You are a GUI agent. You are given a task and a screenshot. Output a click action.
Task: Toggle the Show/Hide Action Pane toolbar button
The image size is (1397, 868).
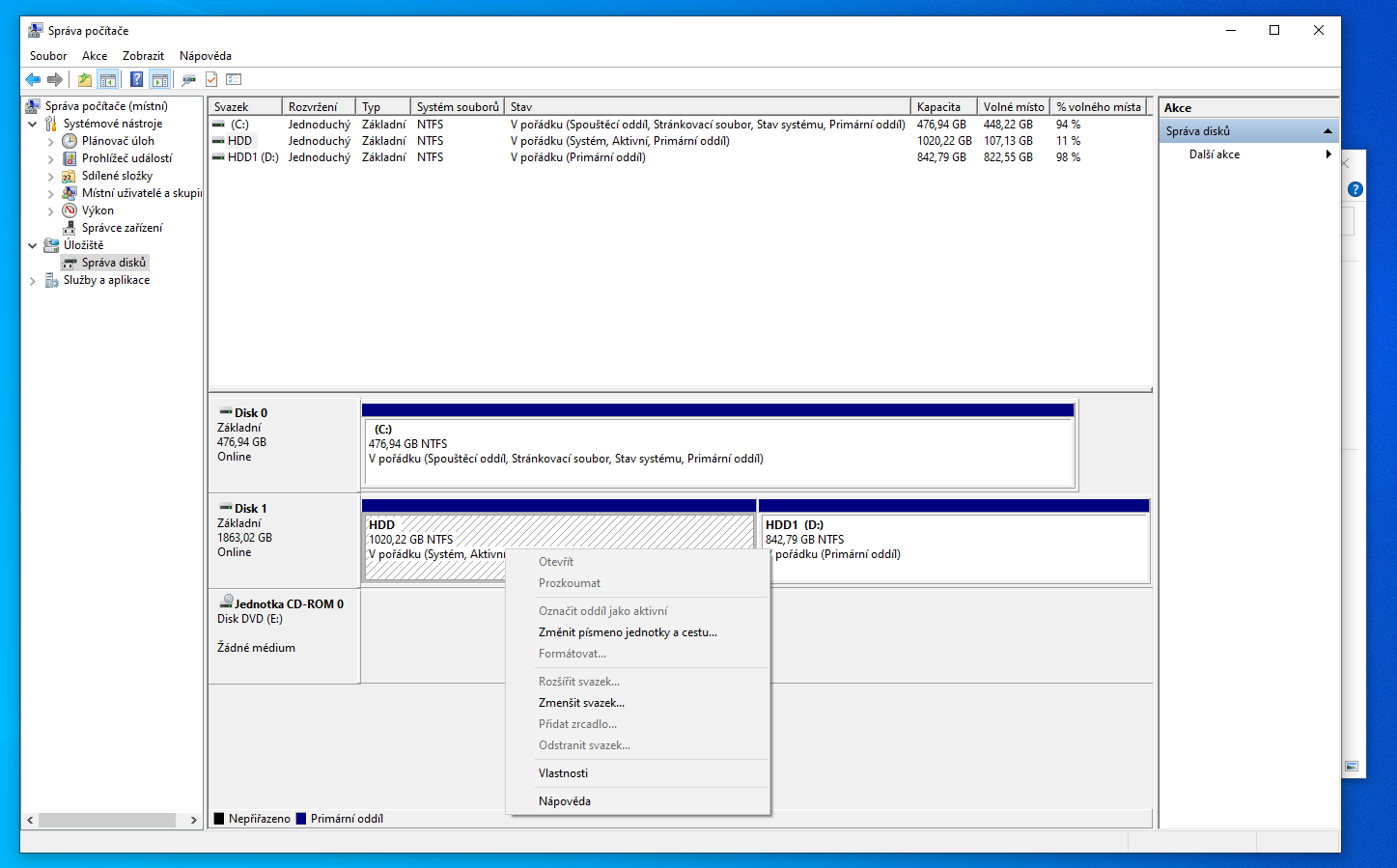(x=160, y=80)
